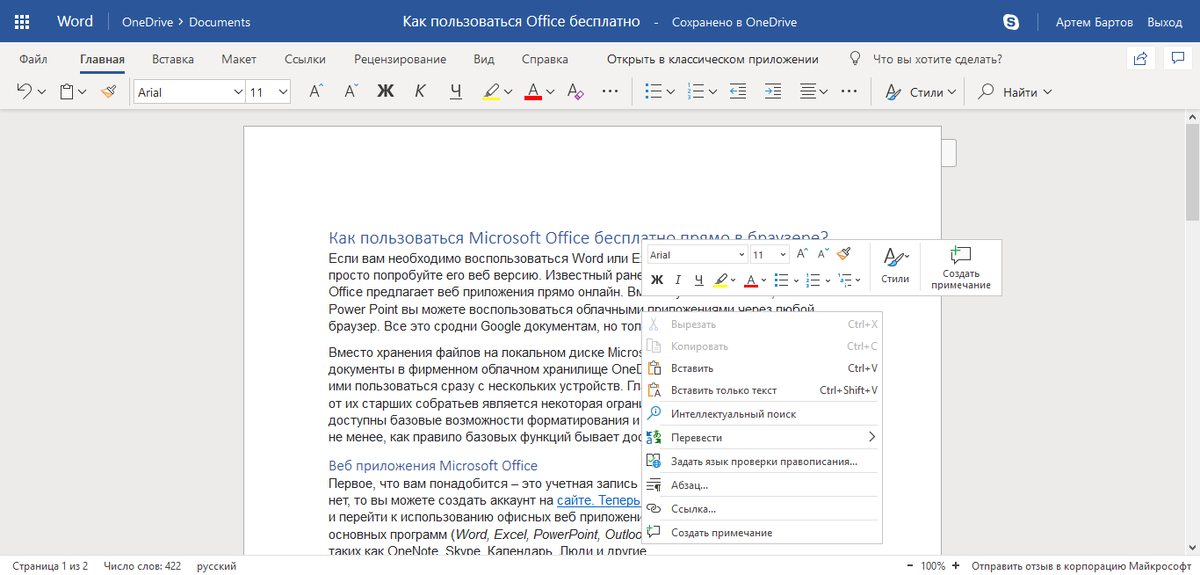The image size is (1200, 575).
Task: Open the Paste options dropdown arrow in ribbon
Action: (x=83, y=92)
